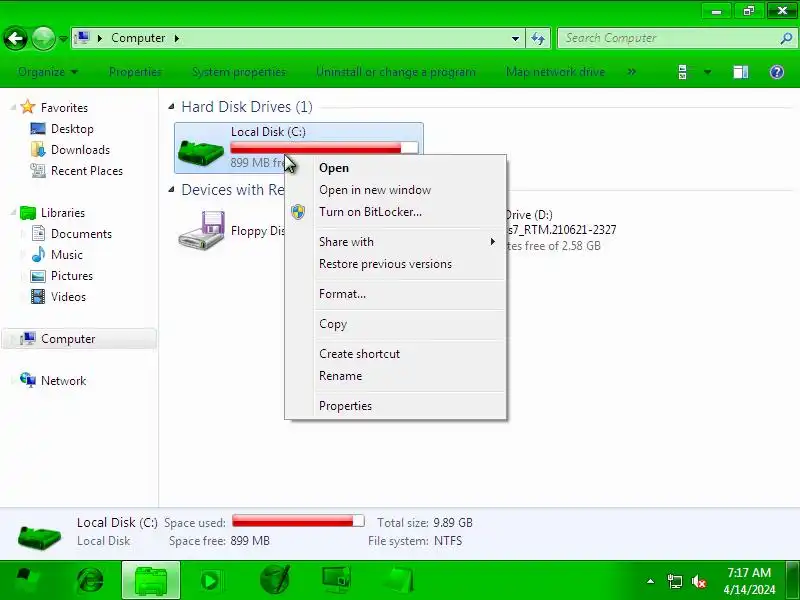Choose Rename in context menu

(395, 376)
